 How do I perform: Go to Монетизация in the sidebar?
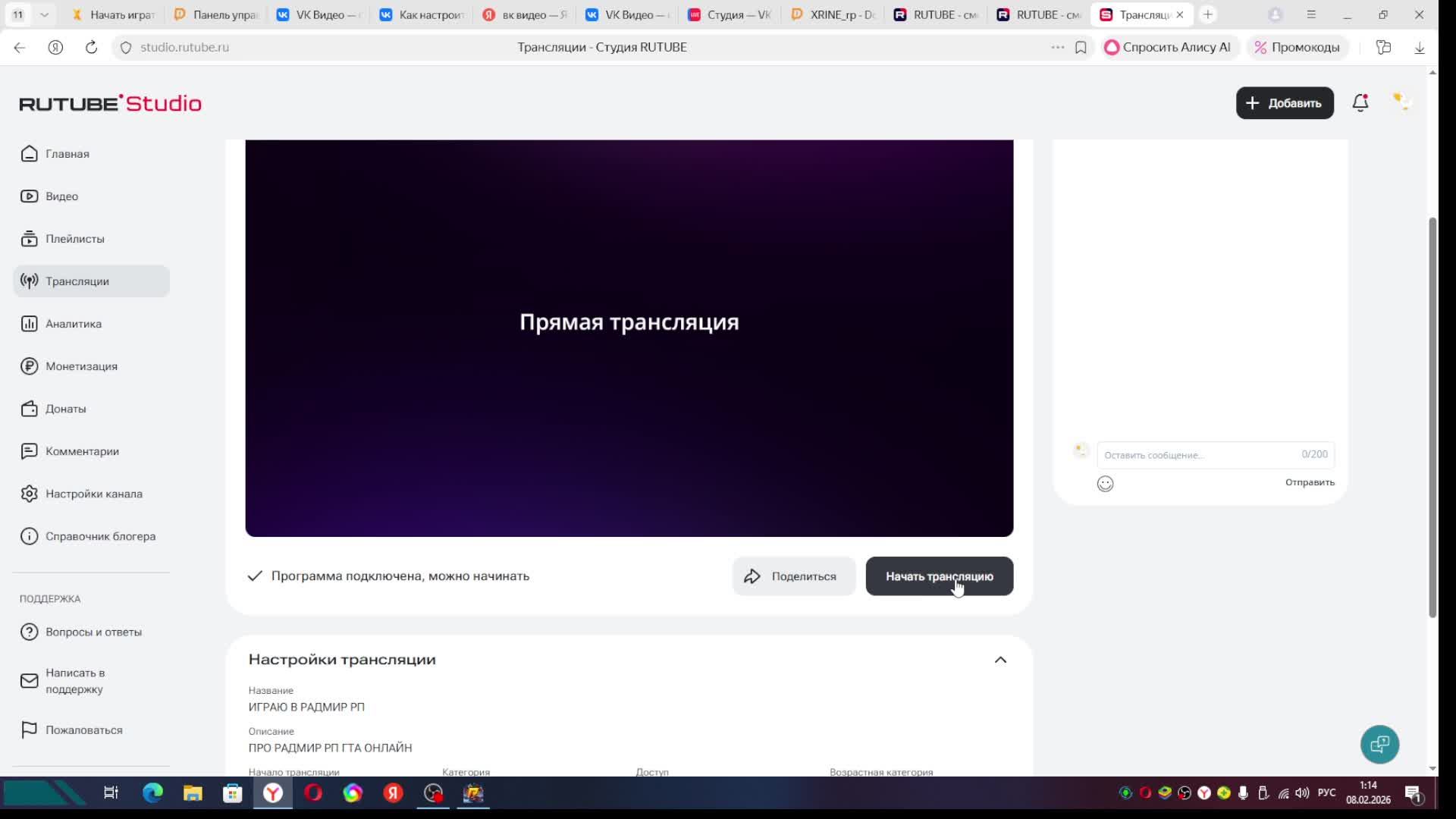click(80, 366)
